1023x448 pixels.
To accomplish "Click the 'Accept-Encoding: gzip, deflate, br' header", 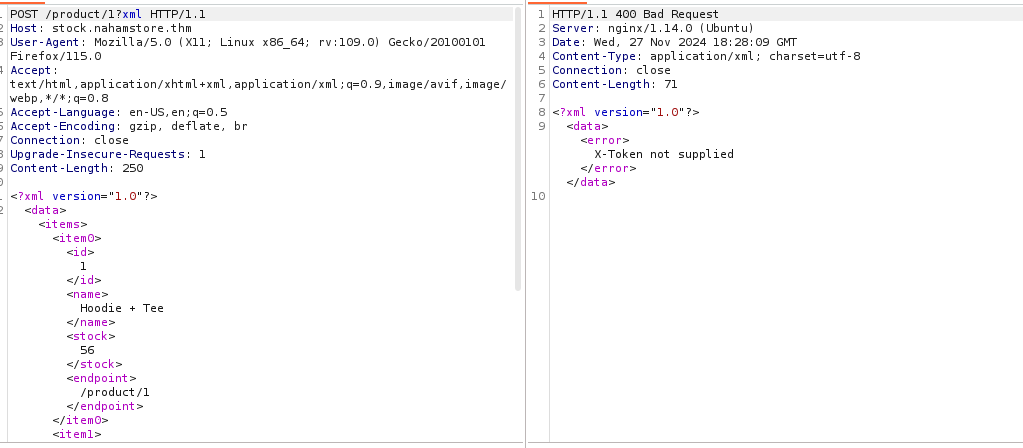I will (x=129, y=127).
